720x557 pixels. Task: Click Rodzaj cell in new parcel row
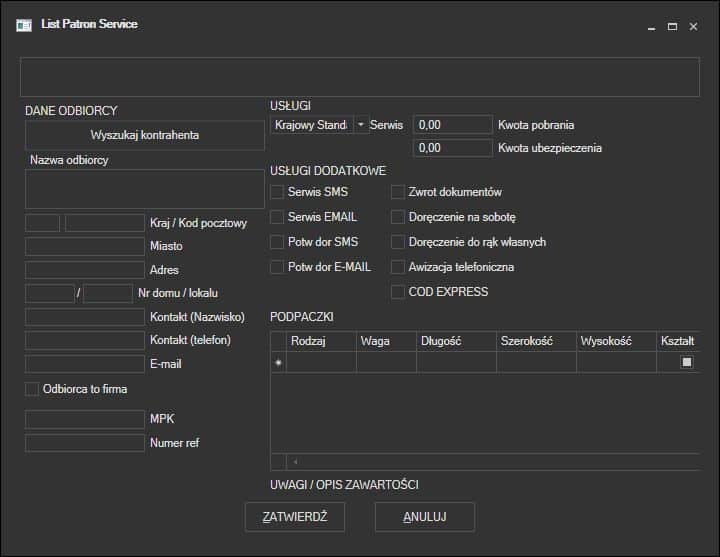click(x=321, y=362)
